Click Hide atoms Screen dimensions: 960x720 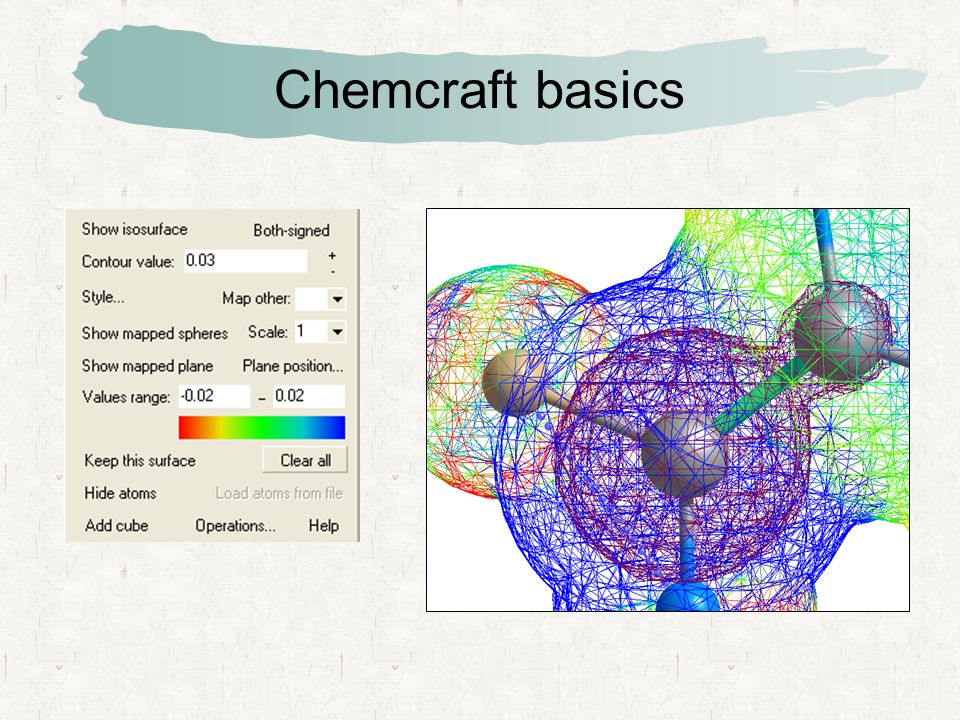pyautogui.click(x=121, y=493)
